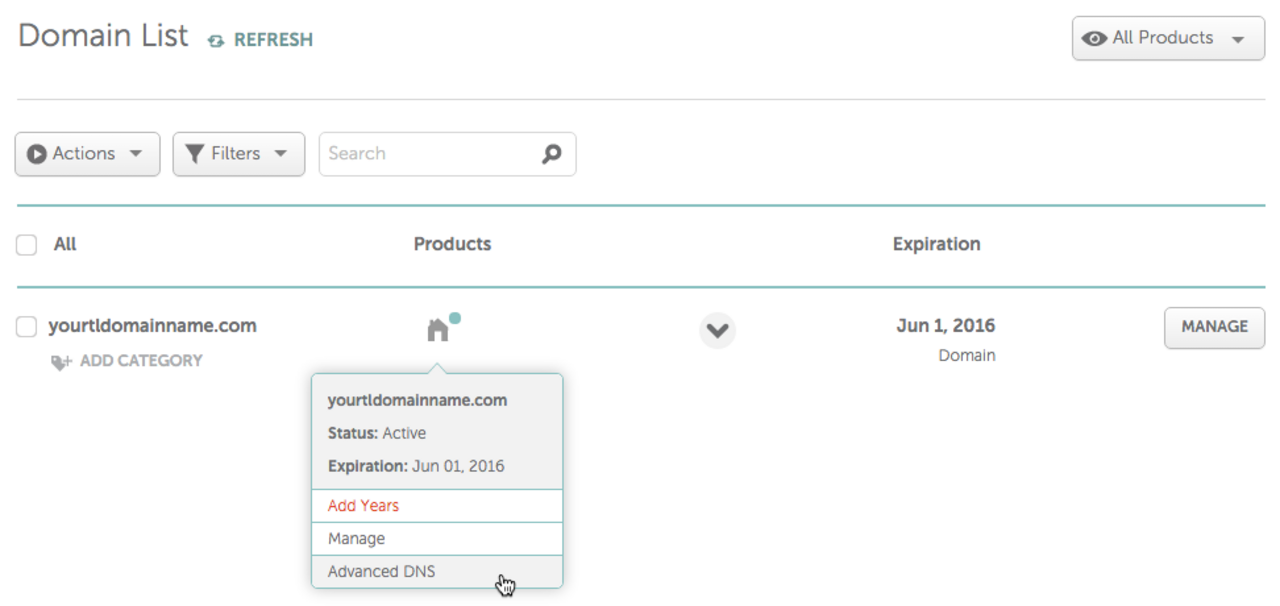Click the play icon inside Actions button

(x=37, y=154)
